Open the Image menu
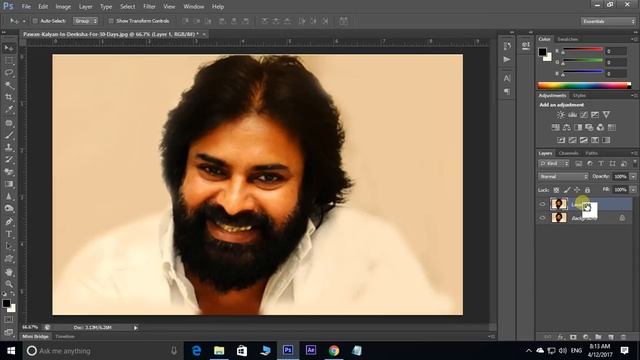The image size is (640, 360). (63, 7)
